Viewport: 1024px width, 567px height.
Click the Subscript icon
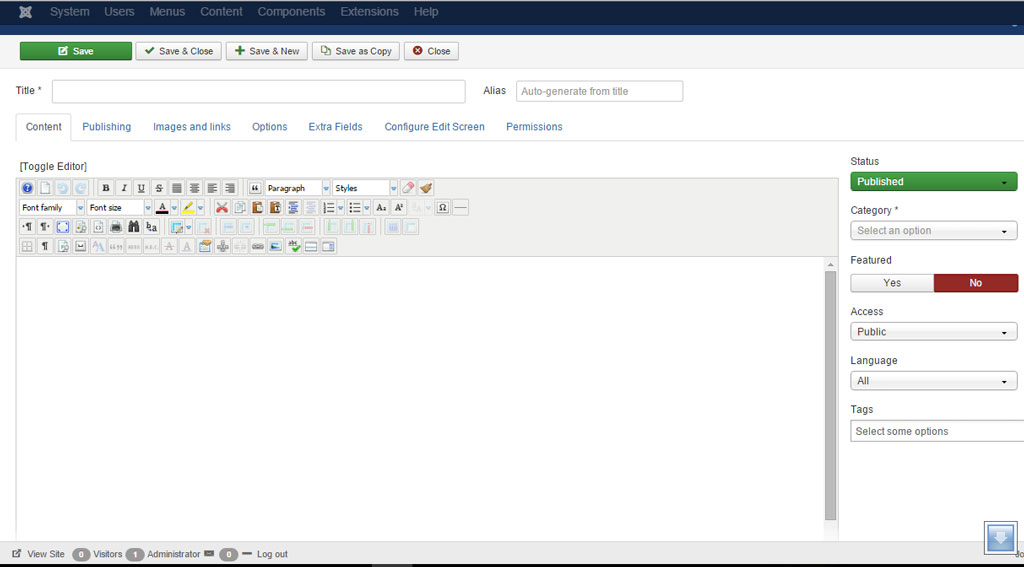[381, 208]
